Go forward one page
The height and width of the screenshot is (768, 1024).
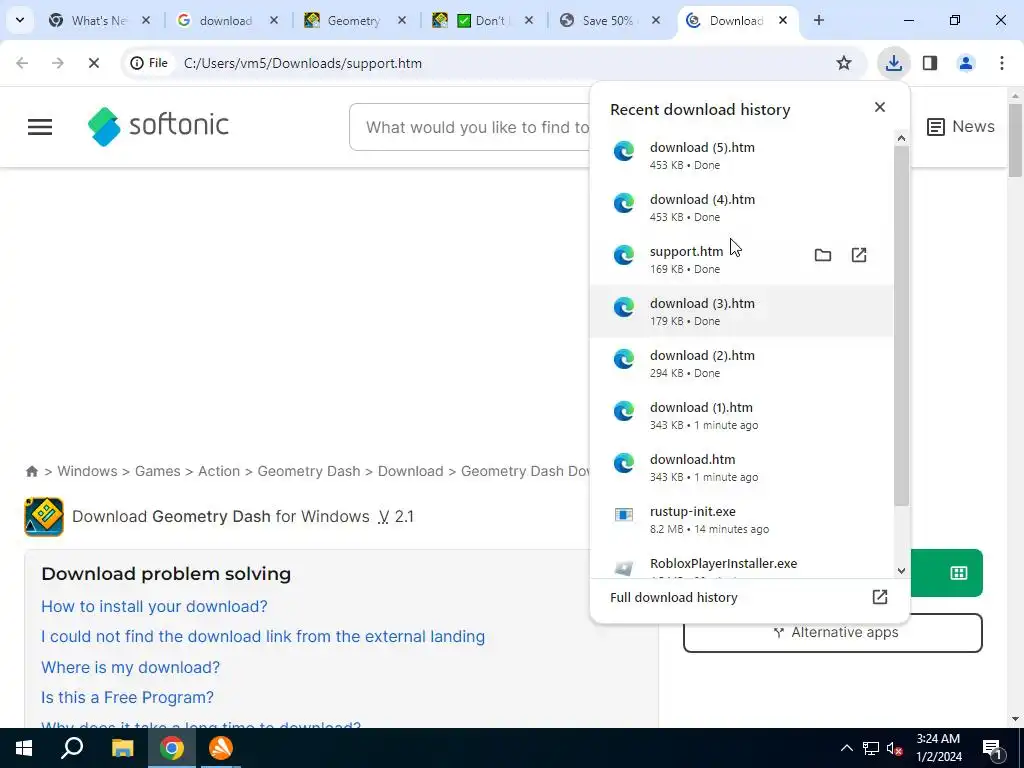pyautogui.click(x=57, y=63)
